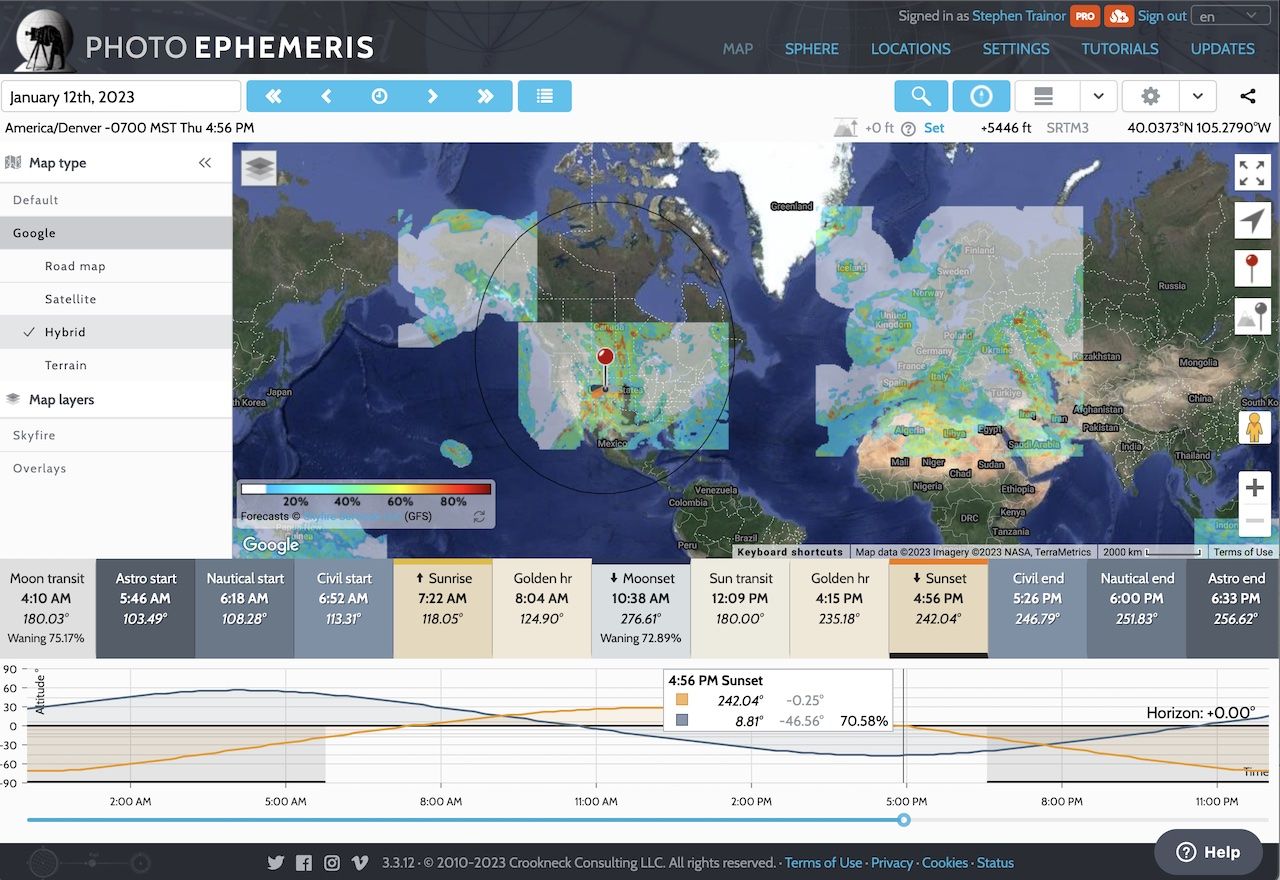The height and width of the screenshot is (880, 1280).
Task: Switch to the SPHERE view
Action: tap(812, 48)
